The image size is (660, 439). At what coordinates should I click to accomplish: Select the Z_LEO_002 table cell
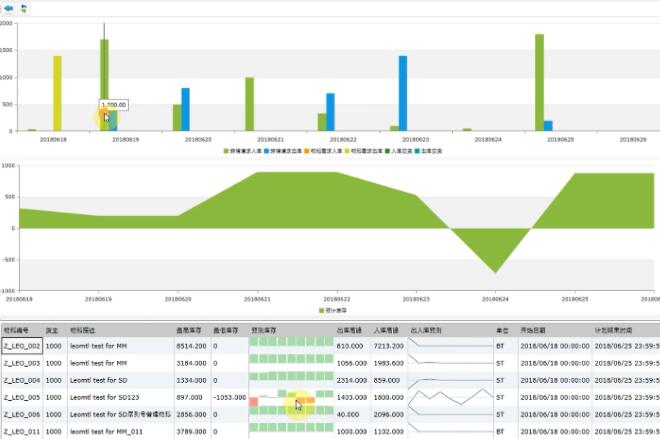[22, 346]
